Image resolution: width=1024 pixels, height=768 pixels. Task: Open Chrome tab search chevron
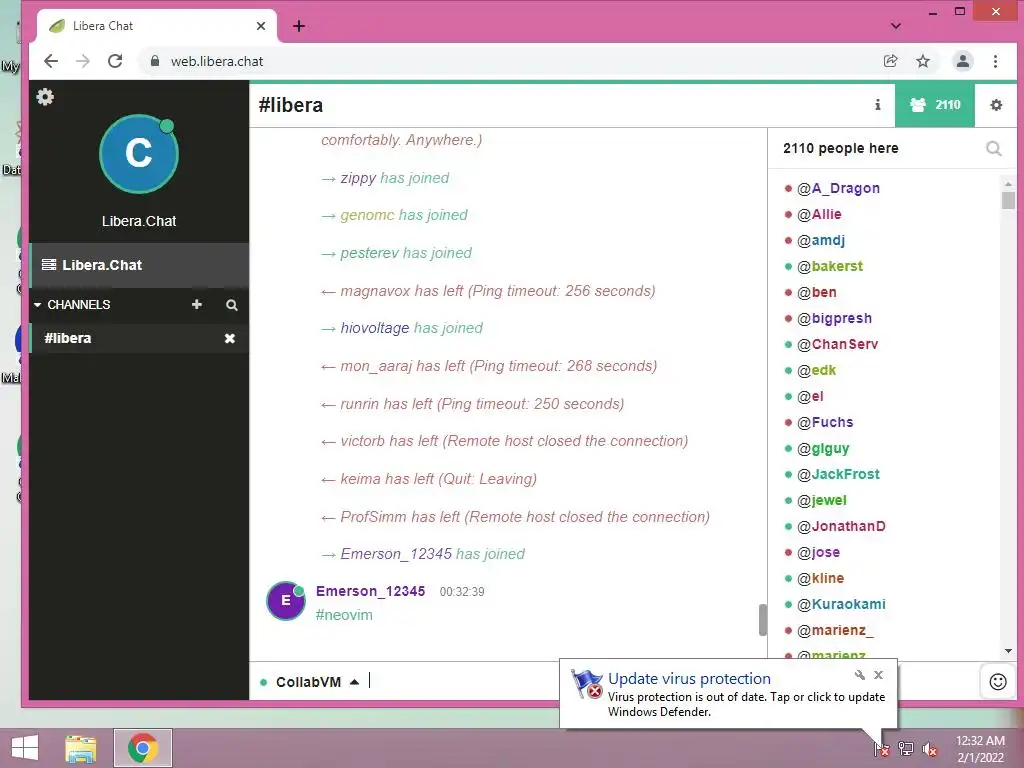(x=896, y=26)
